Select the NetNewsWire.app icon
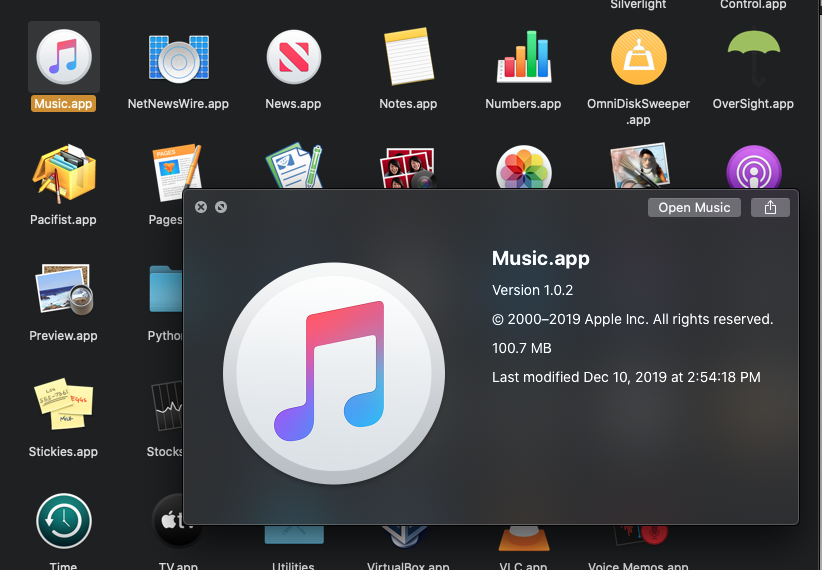The height and width of the screenshot is (570, 822). click(x=179, y=59)
